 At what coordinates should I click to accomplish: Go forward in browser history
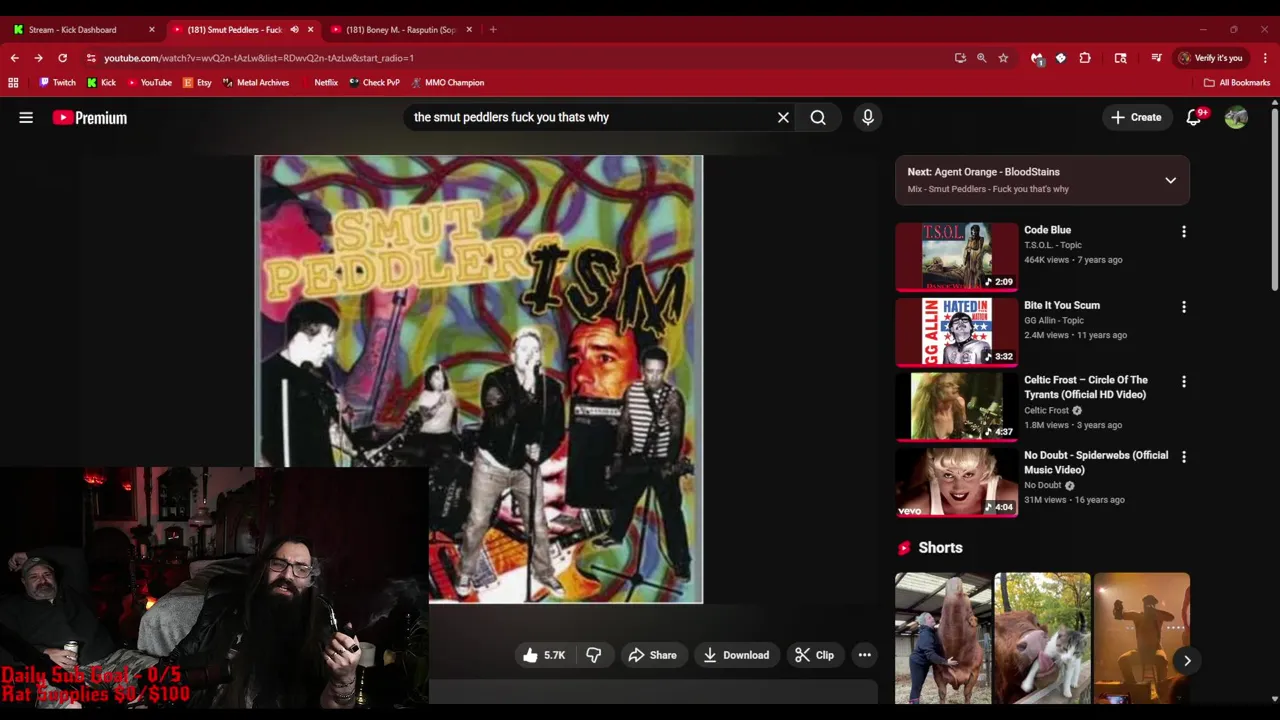[x=39, y=58]
